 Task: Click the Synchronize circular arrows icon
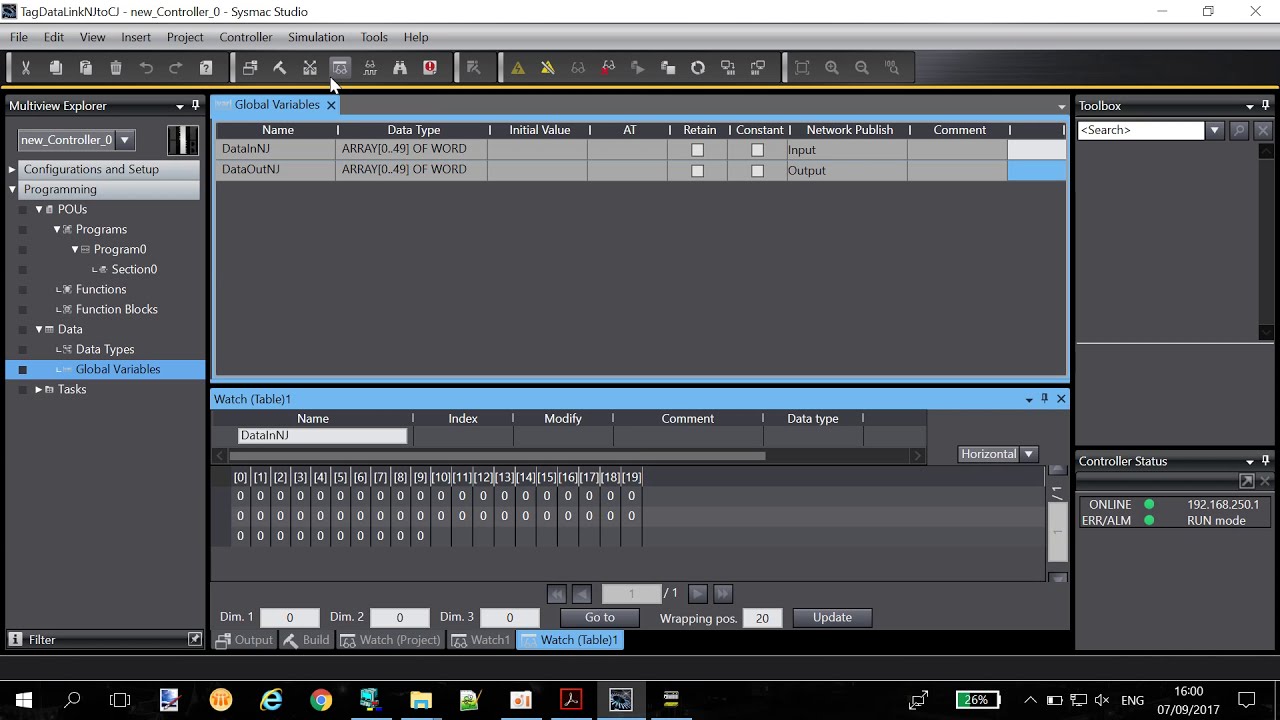click(698, 68)
